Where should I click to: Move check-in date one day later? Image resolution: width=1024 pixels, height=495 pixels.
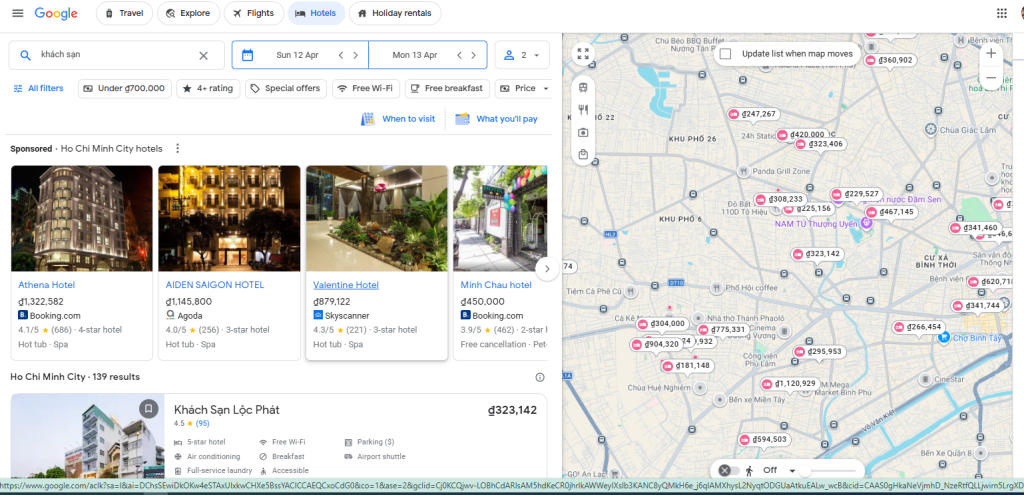[355, 56]
